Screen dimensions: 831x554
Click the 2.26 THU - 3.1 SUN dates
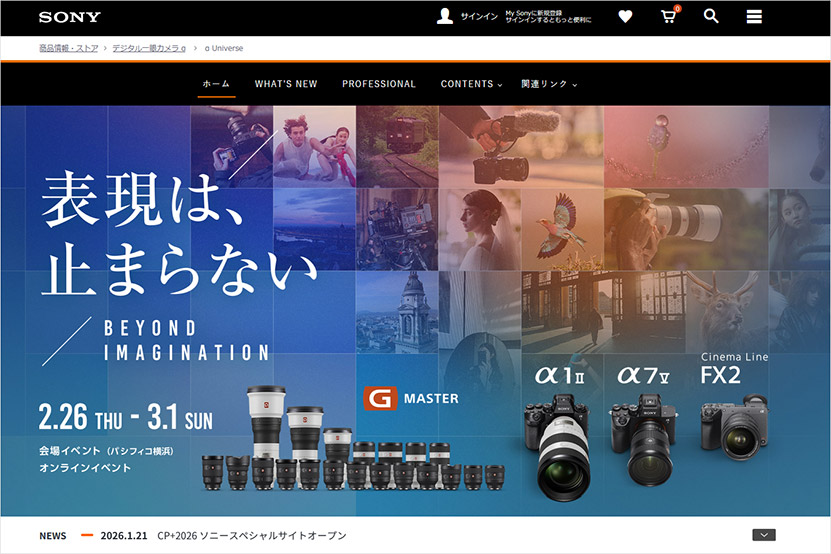pyautogui.click(x=126, y=417)
